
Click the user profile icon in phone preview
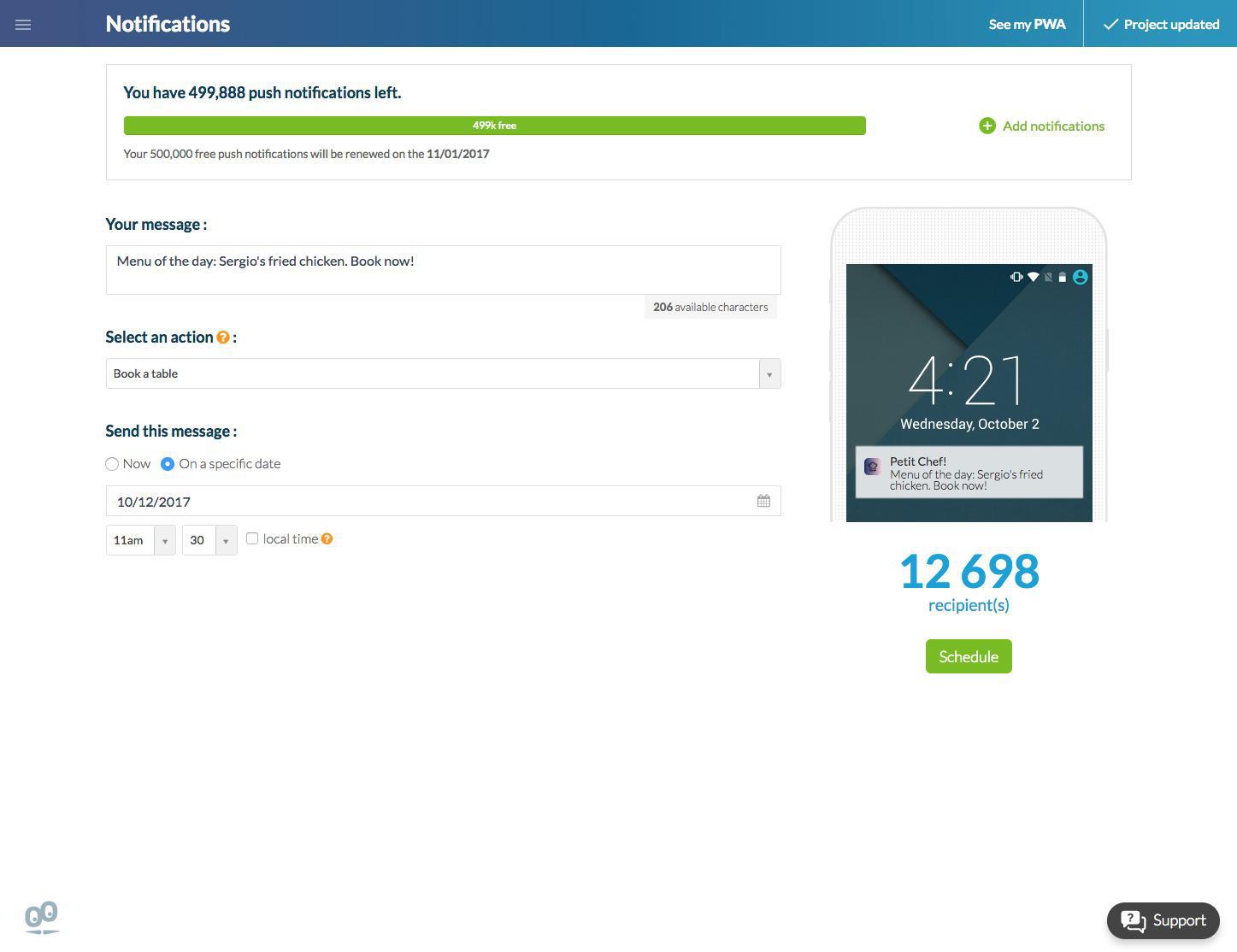click(x=1080, y=277)
